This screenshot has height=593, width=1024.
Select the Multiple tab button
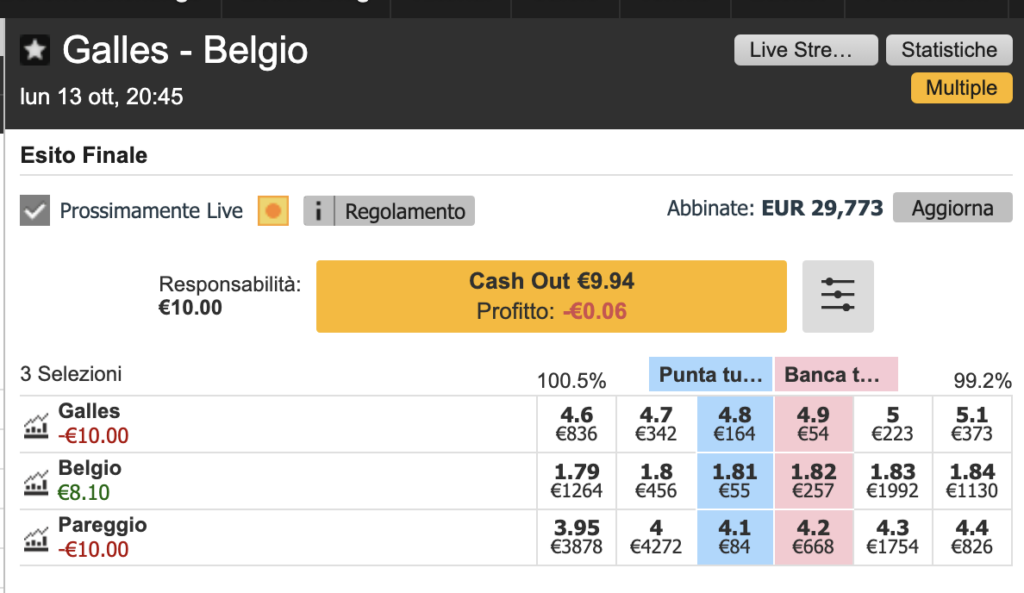click(x=961, y=88)
